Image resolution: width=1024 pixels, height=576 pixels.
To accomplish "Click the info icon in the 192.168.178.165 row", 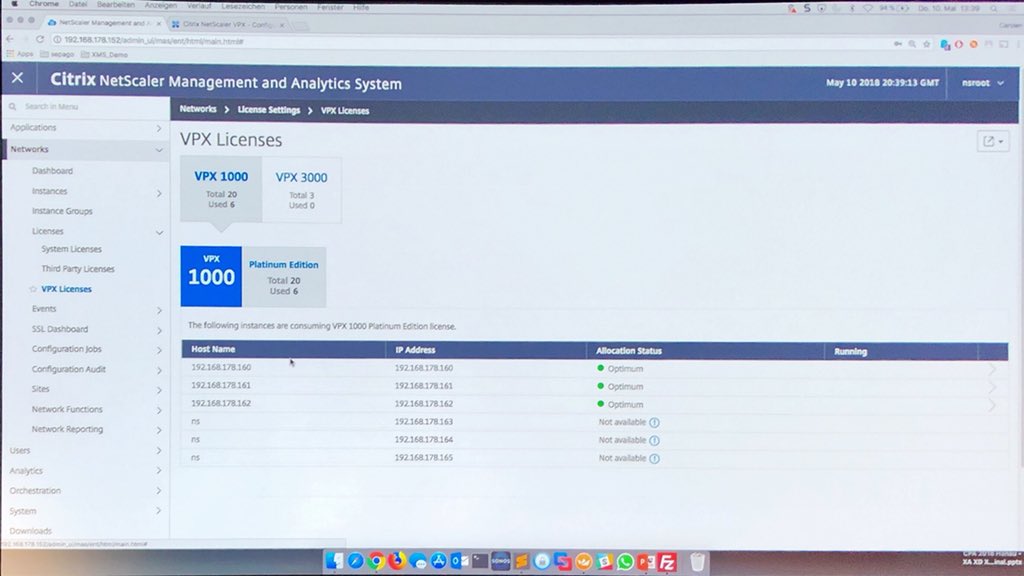I will 655,458.
